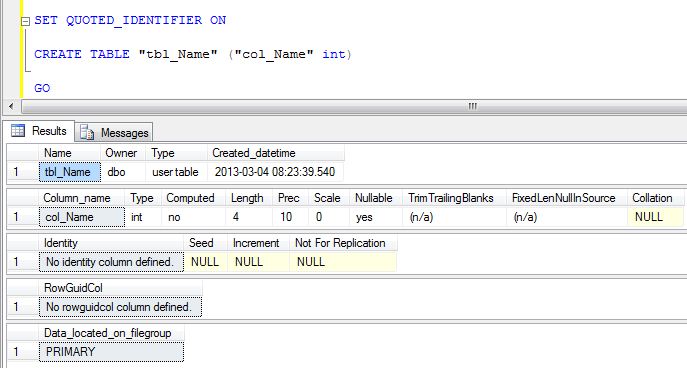Click the left arrow of horizontal scrollbar
The width and height of the screenshot is (687, 368).
click(x=11, y=106)
